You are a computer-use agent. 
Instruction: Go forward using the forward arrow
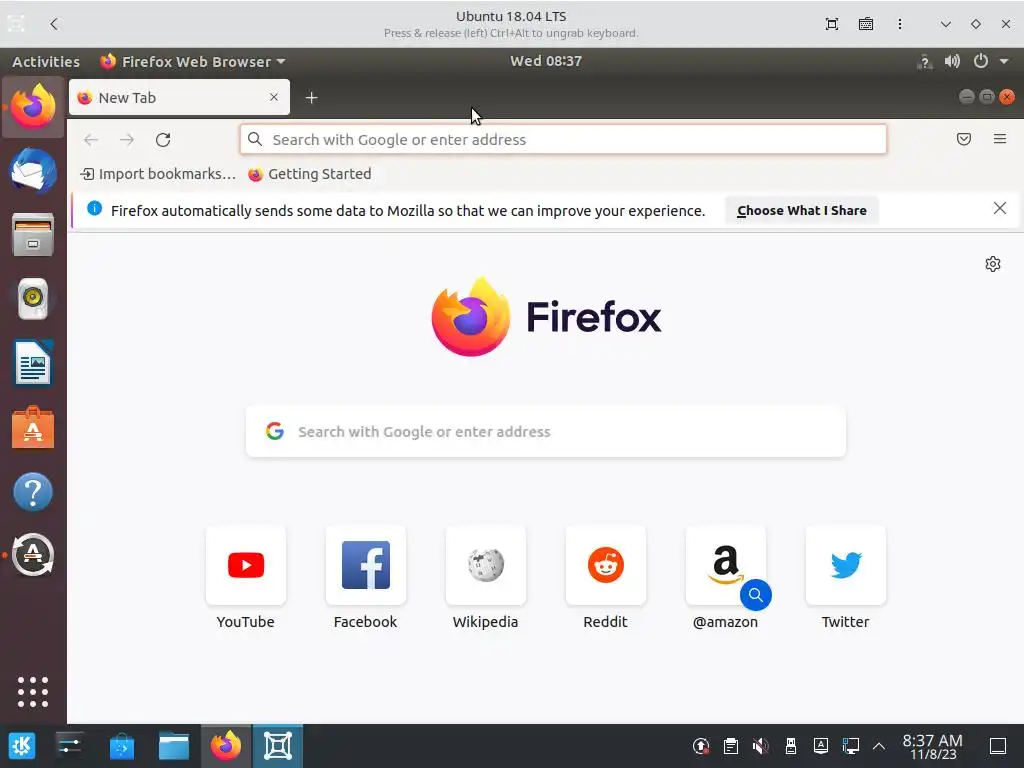point(127,140)
